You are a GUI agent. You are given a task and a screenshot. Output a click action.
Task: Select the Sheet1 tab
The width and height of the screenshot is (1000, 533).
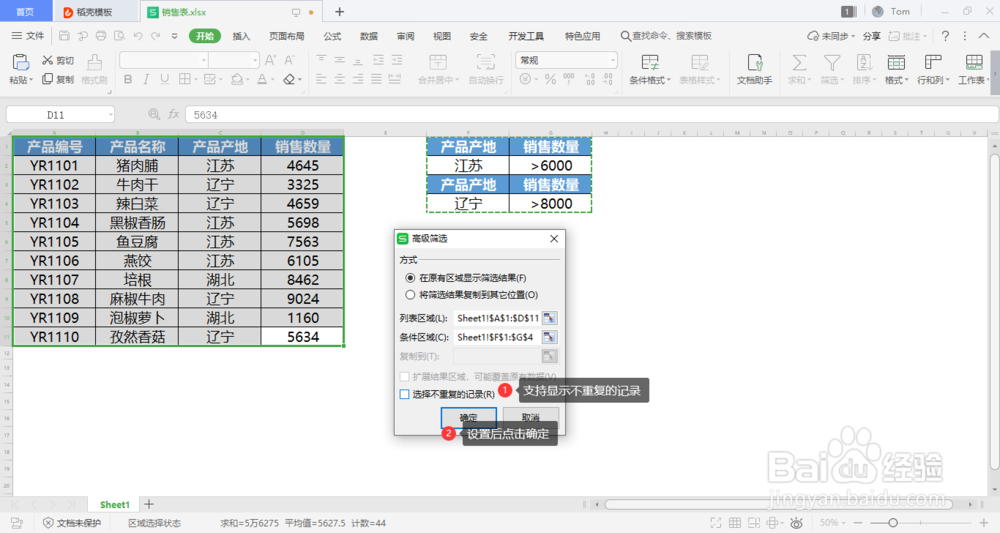[115, 504]
